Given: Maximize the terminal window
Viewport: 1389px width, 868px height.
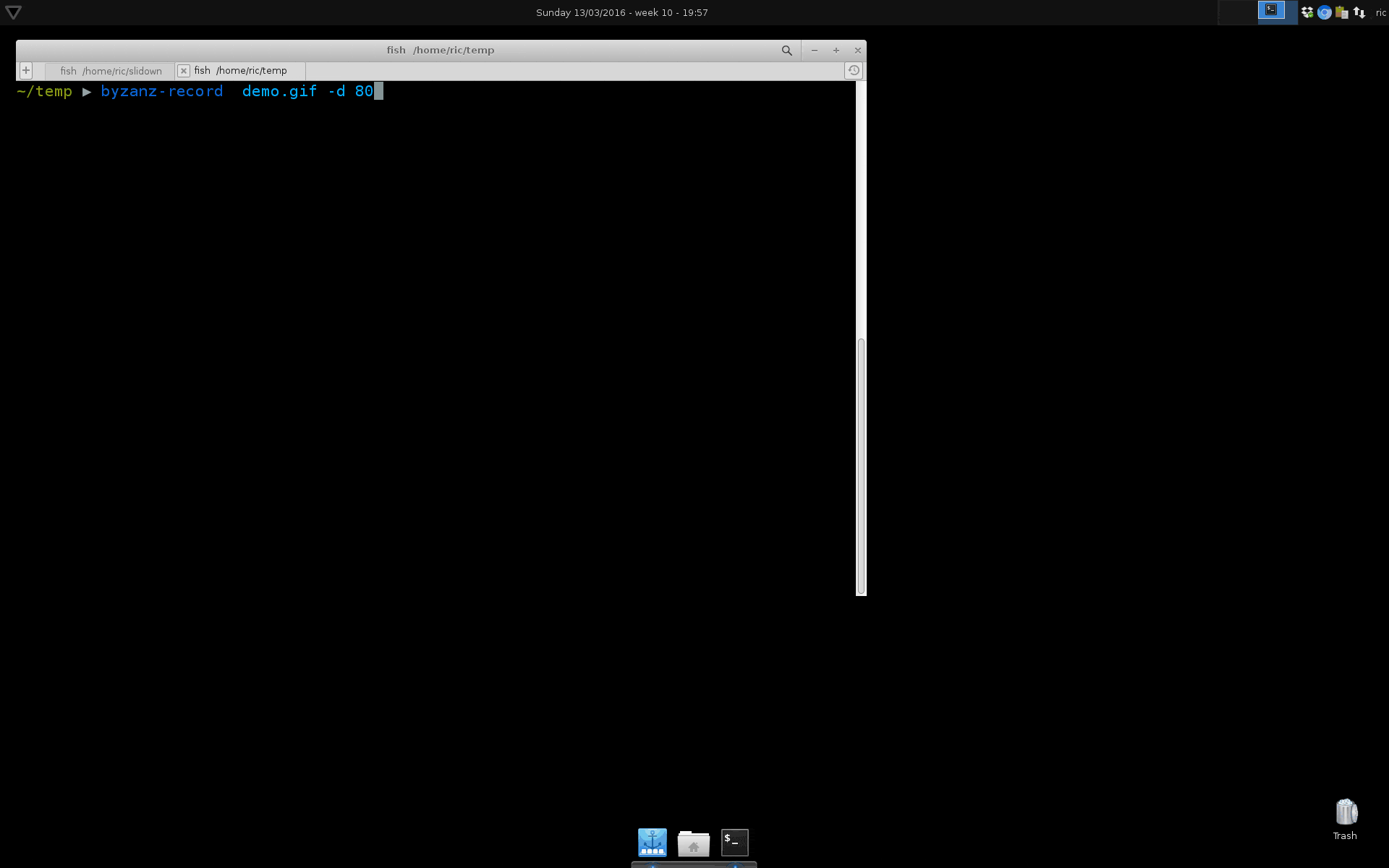Looking at the screenshot, I should 836,51.
